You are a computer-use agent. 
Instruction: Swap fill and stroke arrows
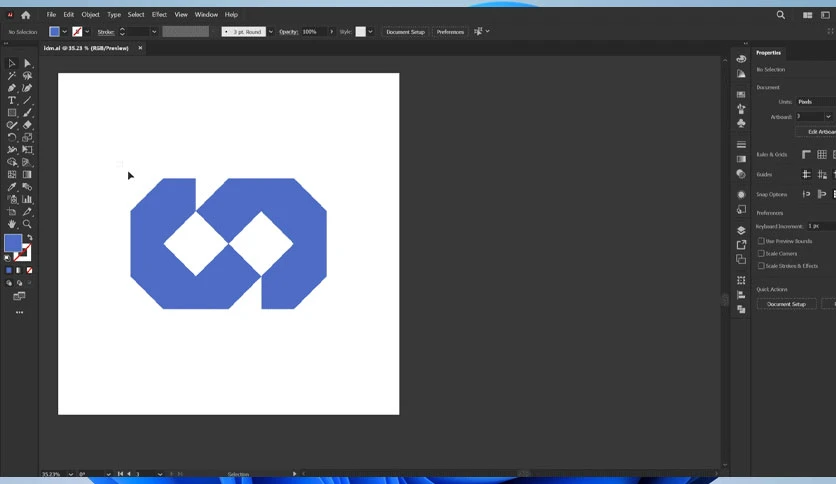coord(30,237)
